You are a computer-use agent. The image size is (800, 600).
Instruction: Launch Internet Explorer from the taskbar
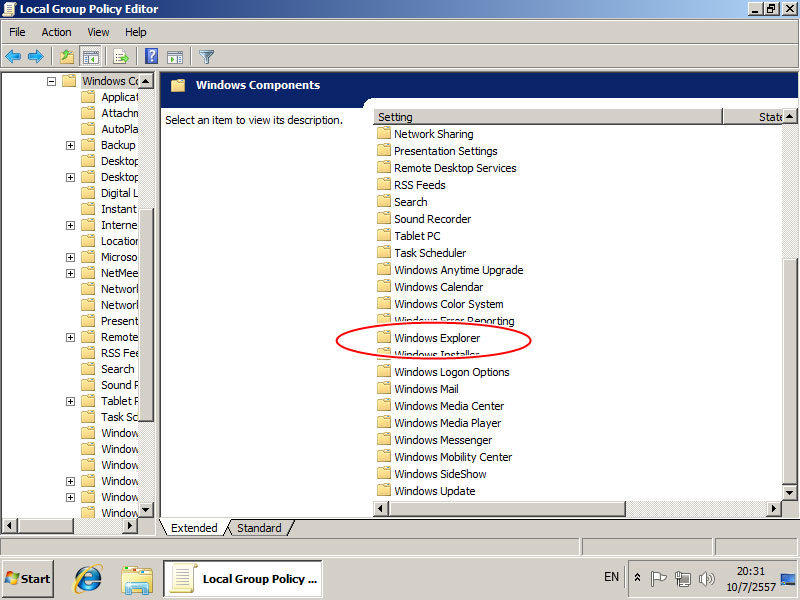click(88, 579)
